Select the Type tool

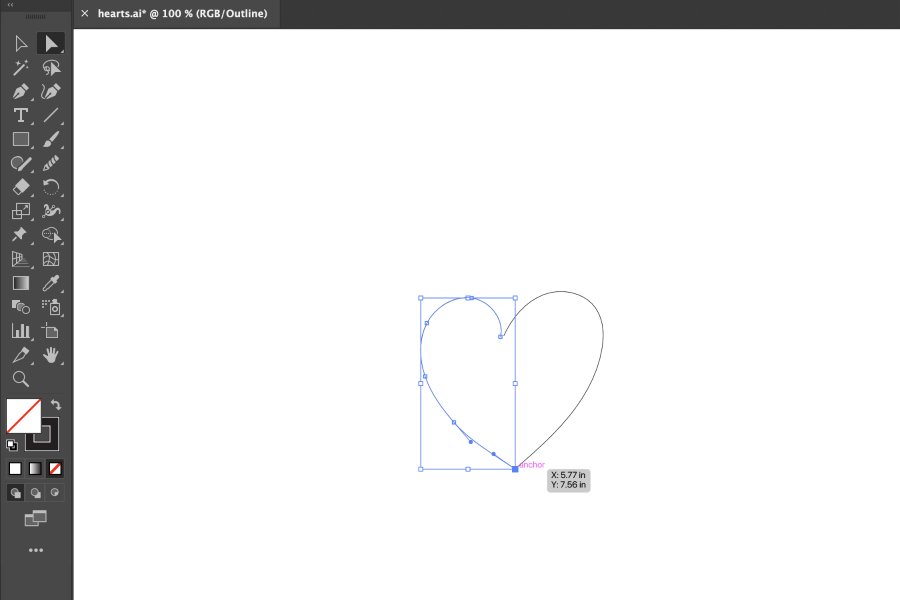(x=21, y=115)
